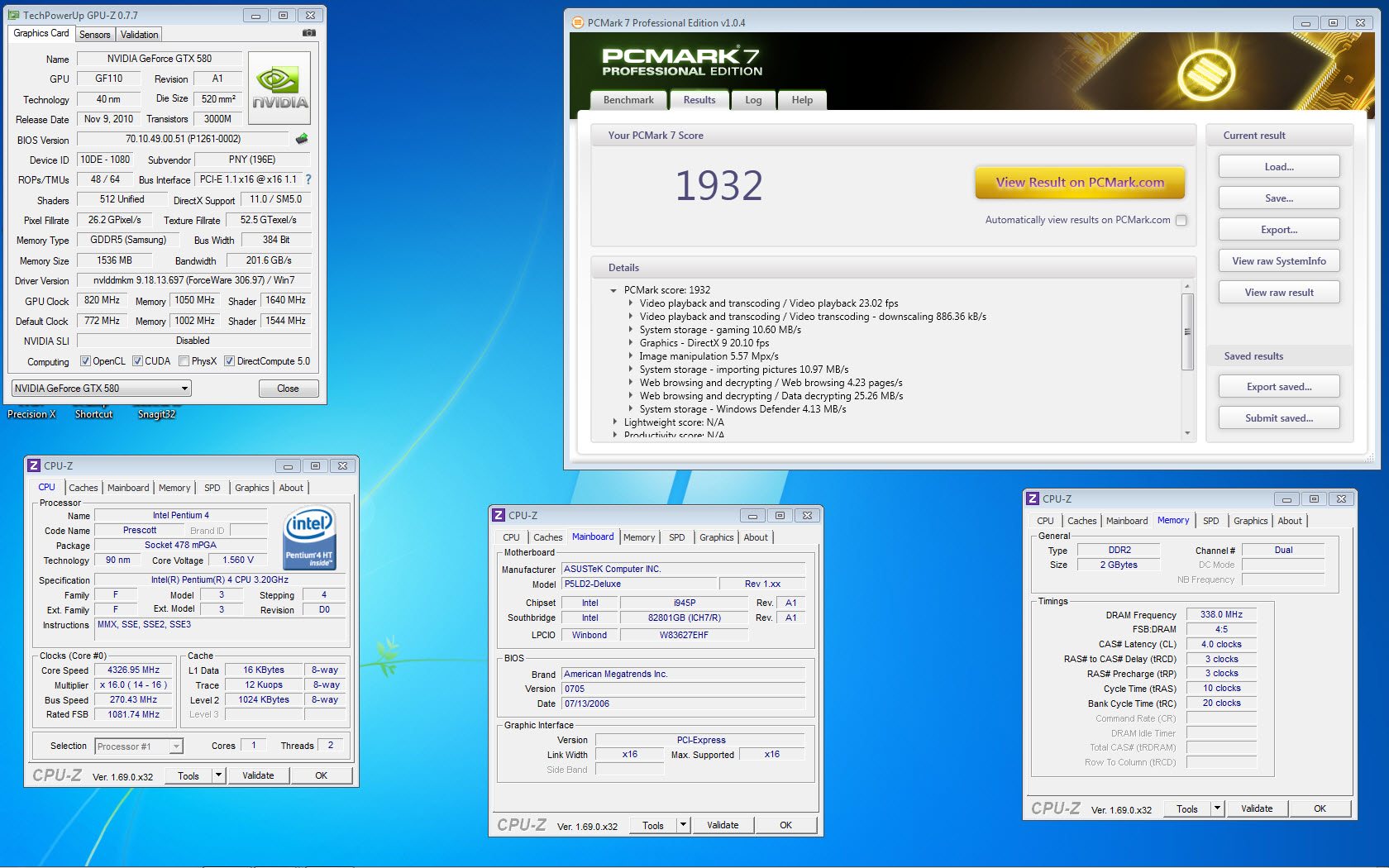The height and width of the screenshot is (868, 1389).
Task: Click DRAM Frequency 338.0 MHz field
Action: click(x=1221, y=614)
